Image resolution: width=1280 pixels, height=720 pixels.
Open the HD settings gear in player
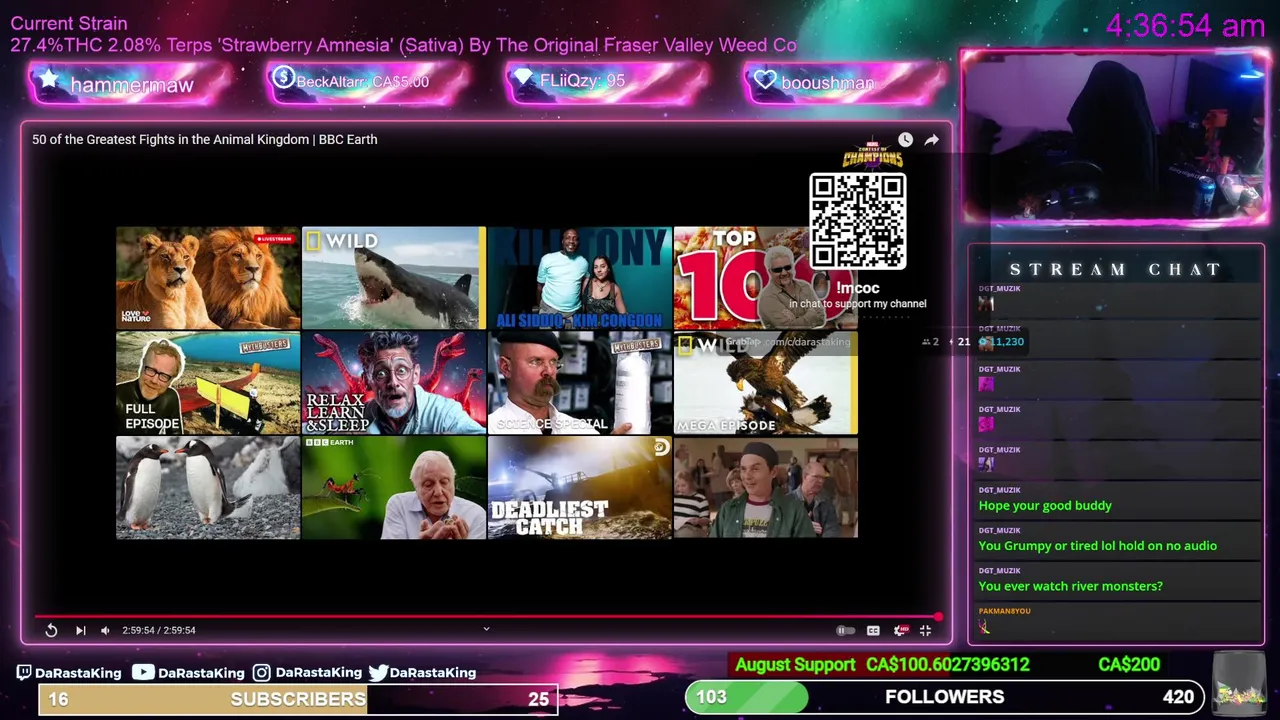click(x=900, y=630)
